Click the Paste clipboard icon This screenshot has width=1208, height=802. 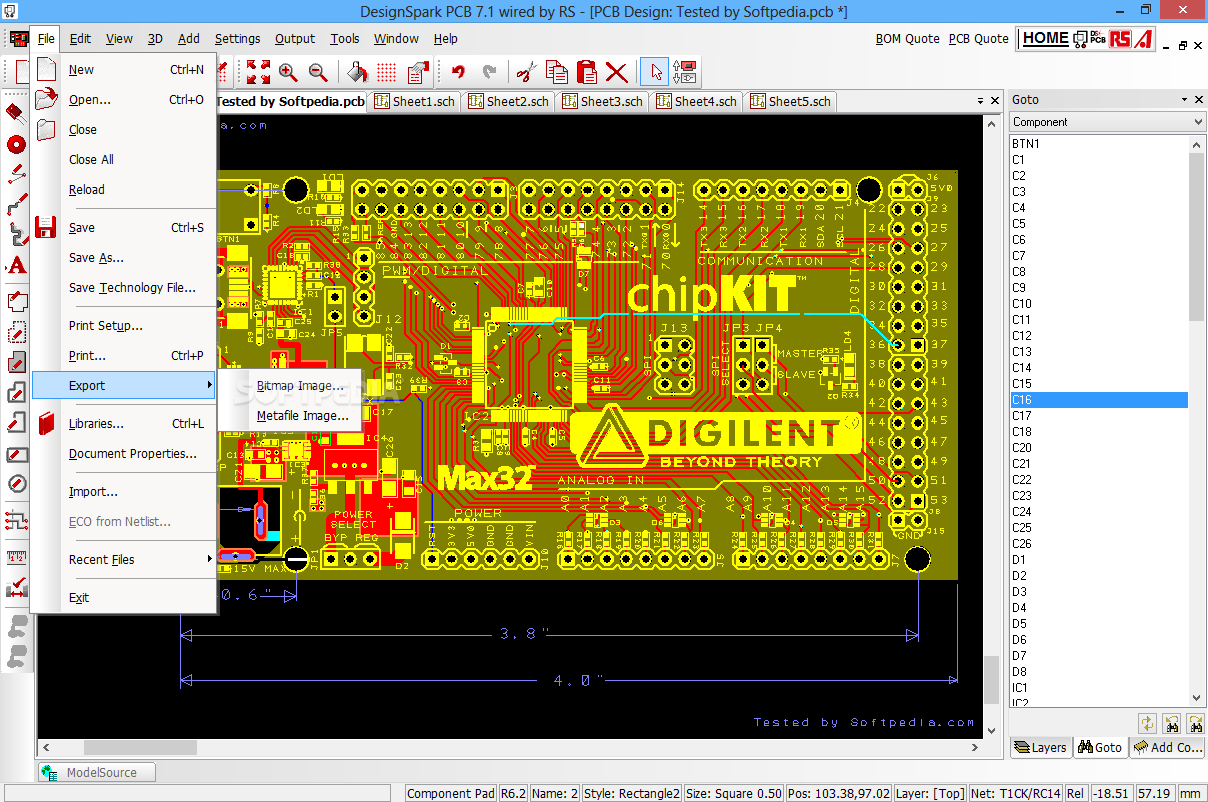coord(587,72)
